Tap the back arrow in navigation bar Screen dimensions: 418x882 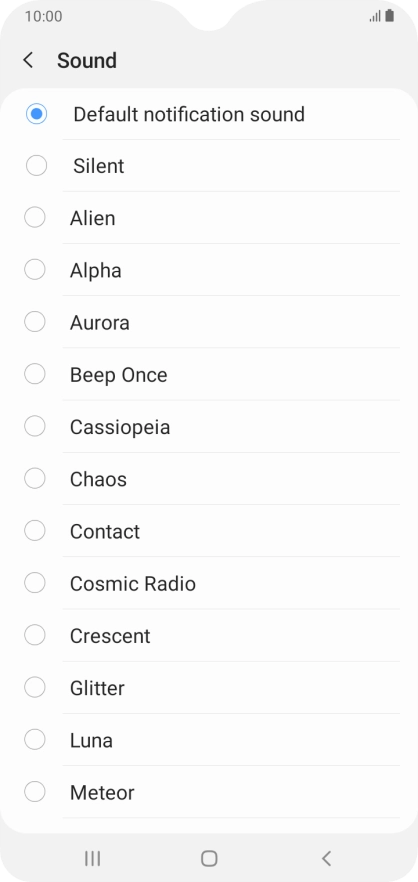click(326, 858)
